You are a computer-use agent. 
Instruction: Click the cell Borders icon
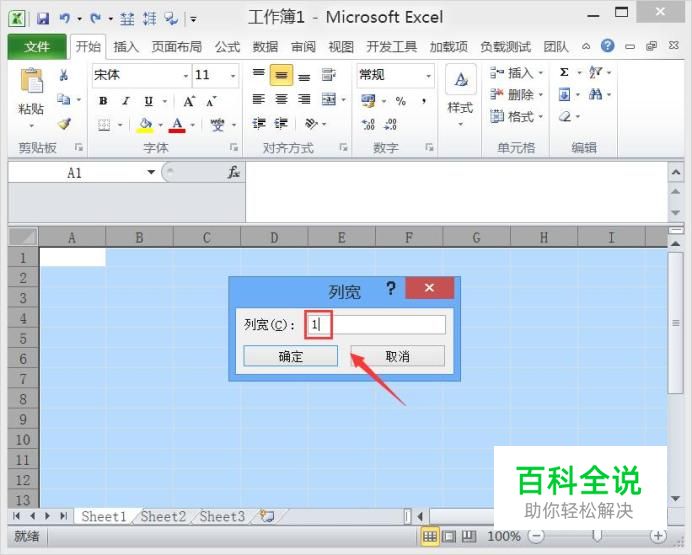tap(104, 125)
